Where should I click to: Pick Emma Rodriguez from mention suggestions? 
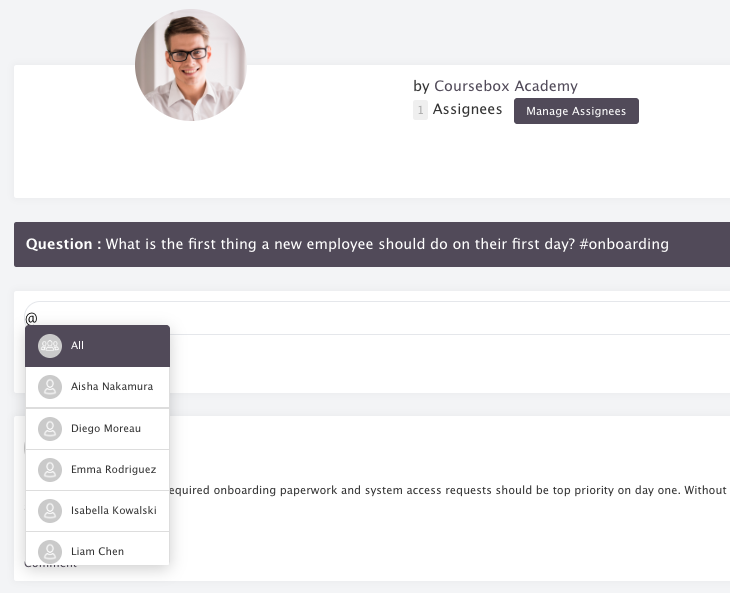pos(97,470)
